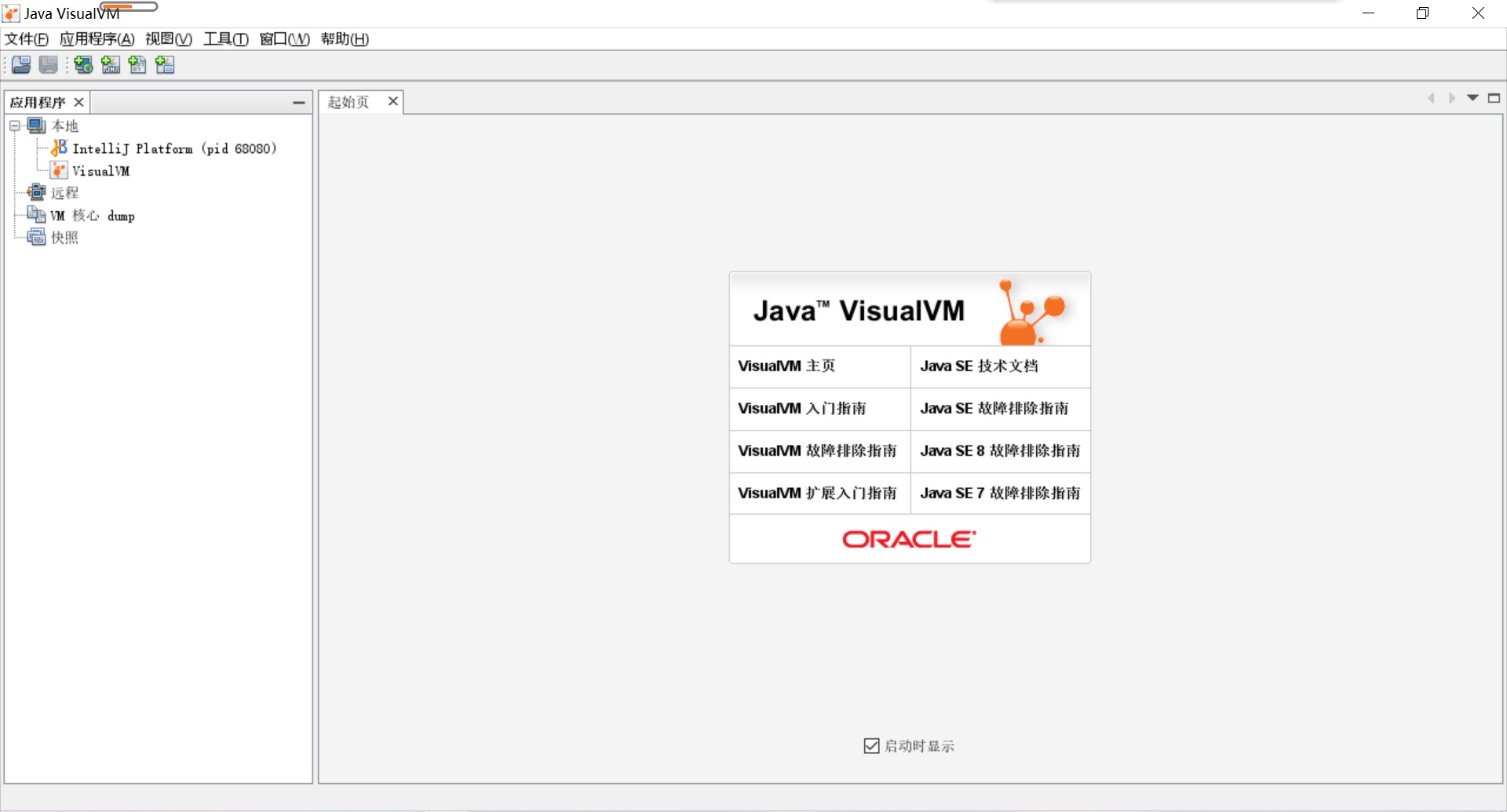
Task: Select the VisualVM tree row label
Action: (101, 171)
